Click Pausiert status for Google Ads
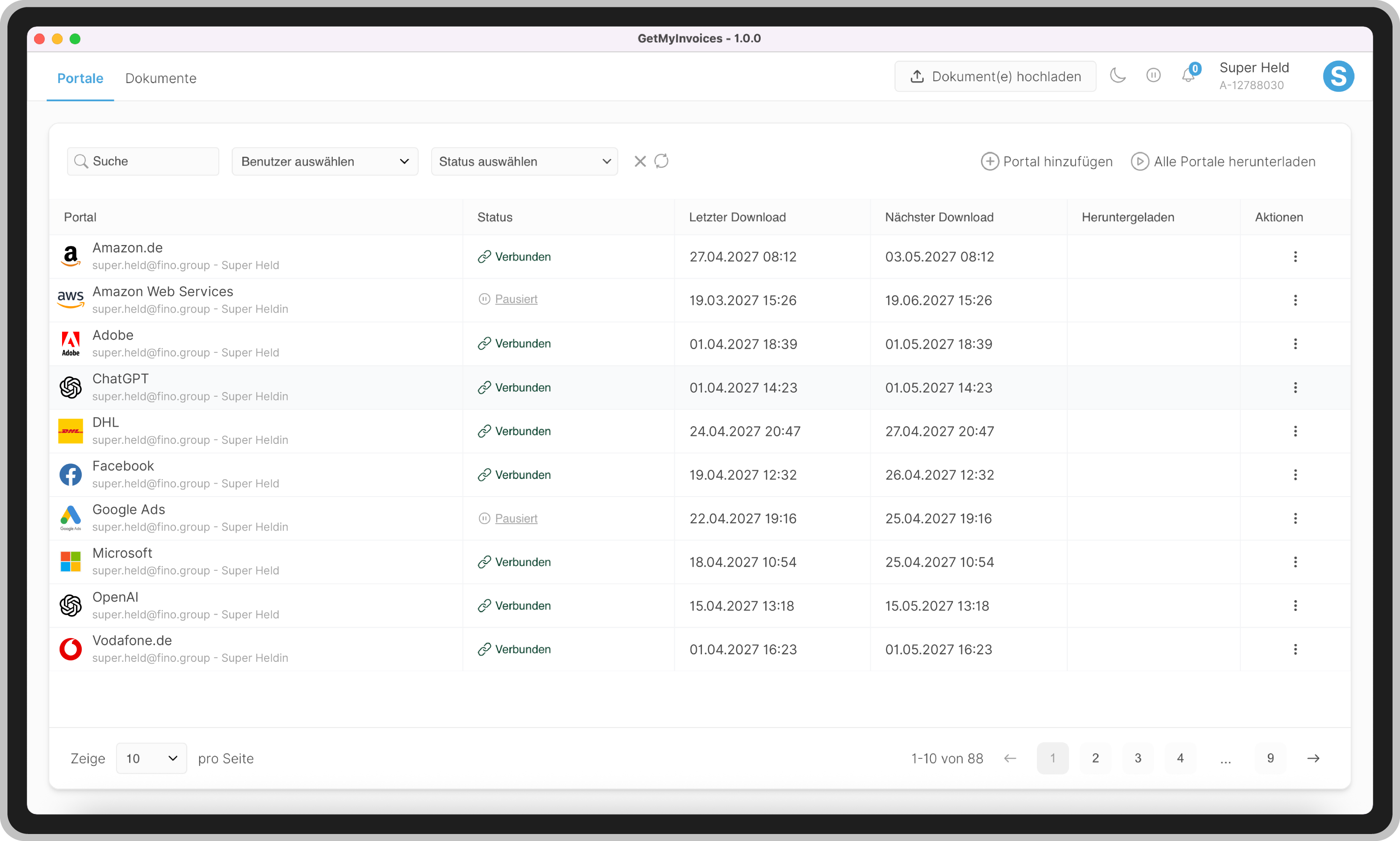1400x841 pixels. tap(508, 519)
